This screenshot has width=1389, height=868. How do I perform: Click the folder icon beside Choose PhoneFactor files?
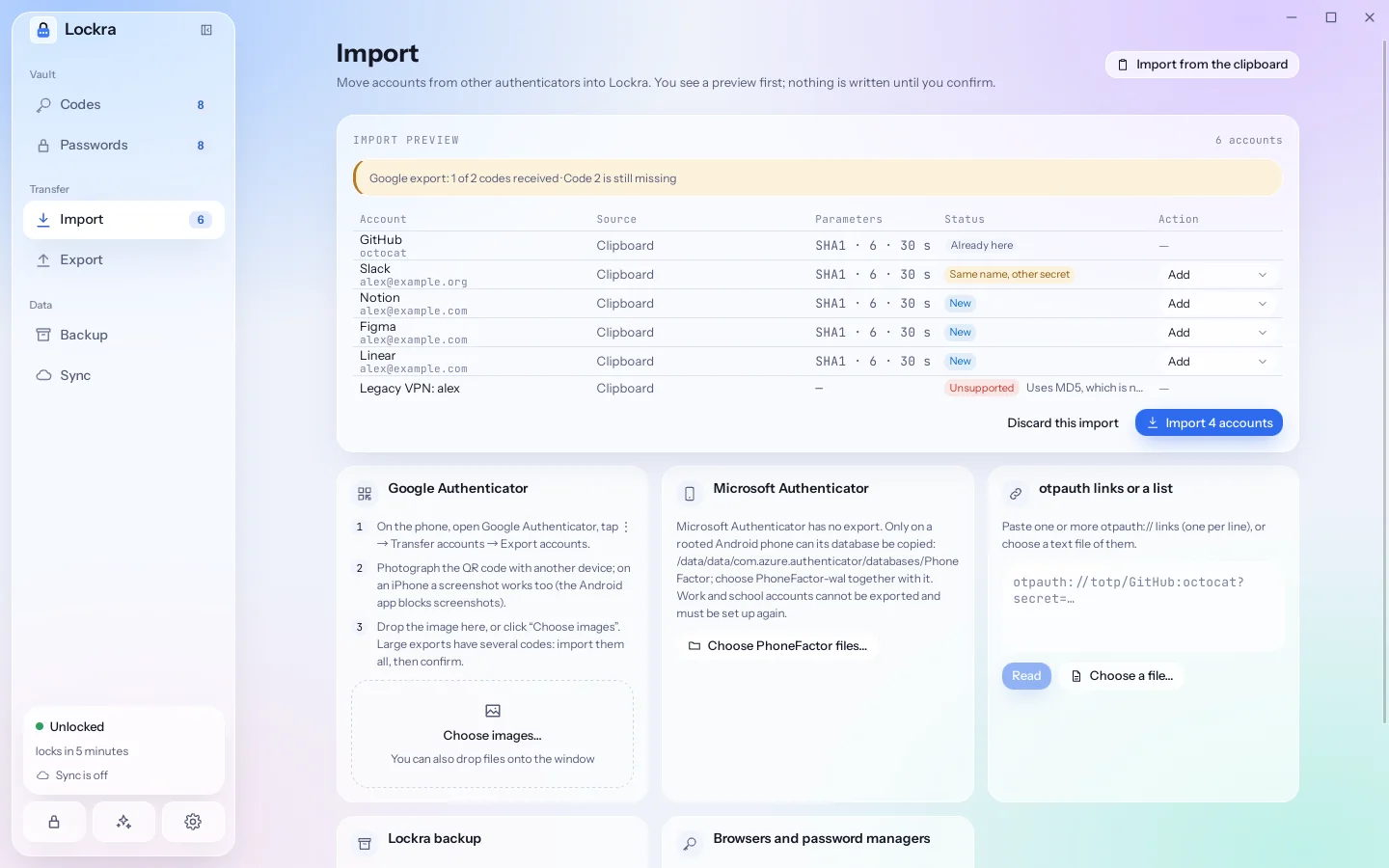tap(694, 646)
